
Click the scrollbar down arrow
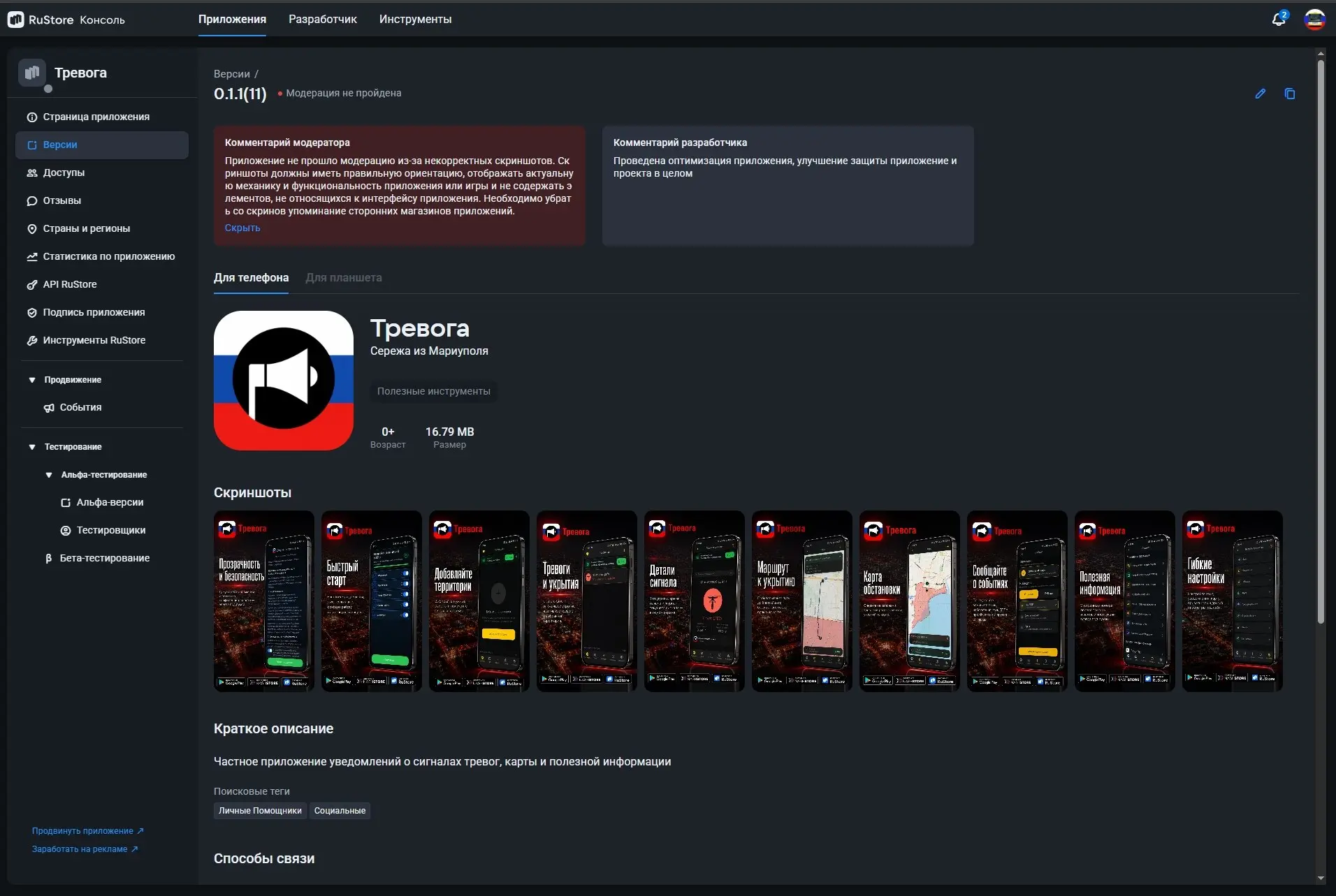(1321, 879)
